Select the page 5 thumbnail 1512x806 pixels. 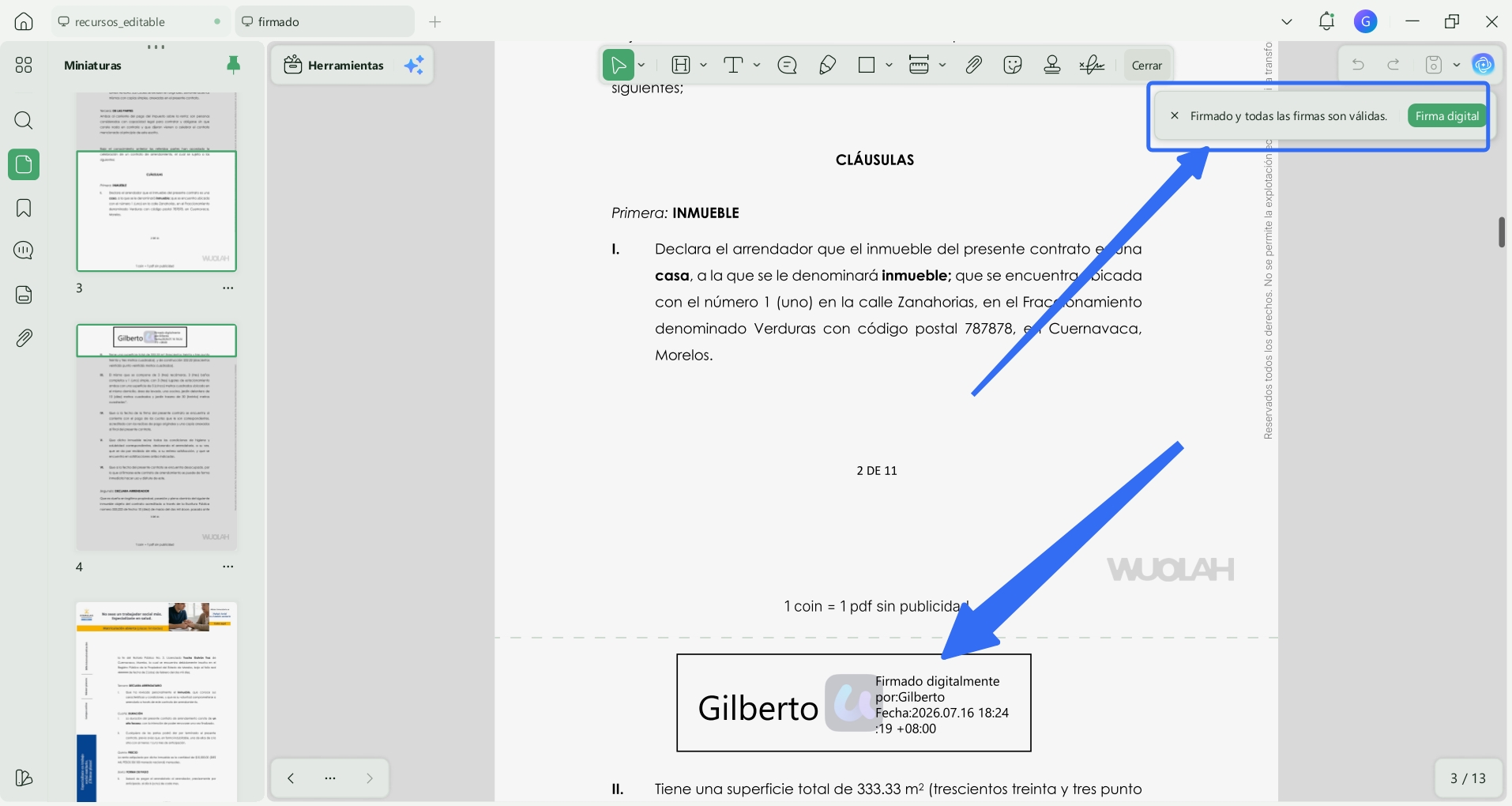click(x=156, y=702)
